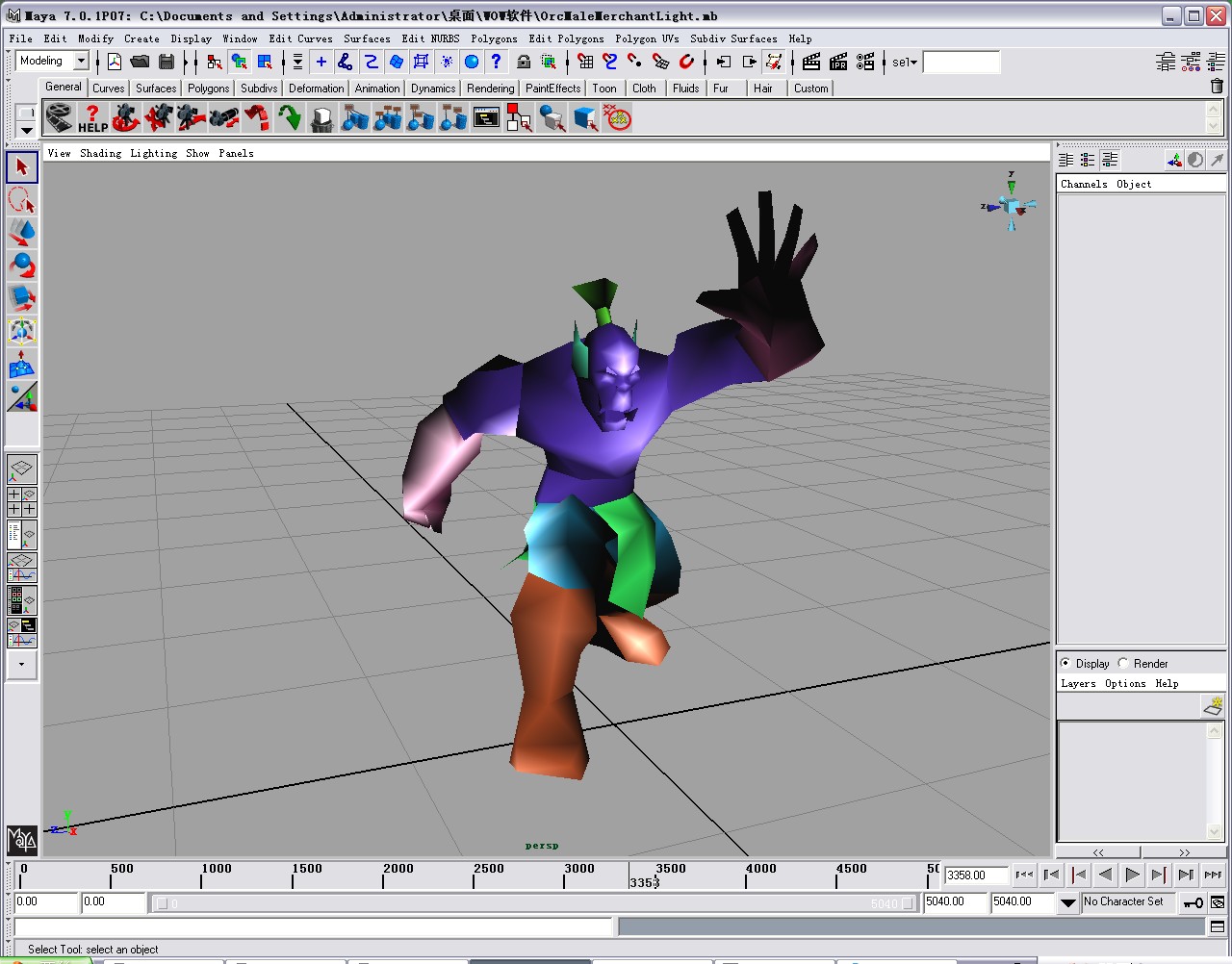Toggle Attribute Editor display icon
This screenshot has height=964, width=1232.
point(1166,62)
